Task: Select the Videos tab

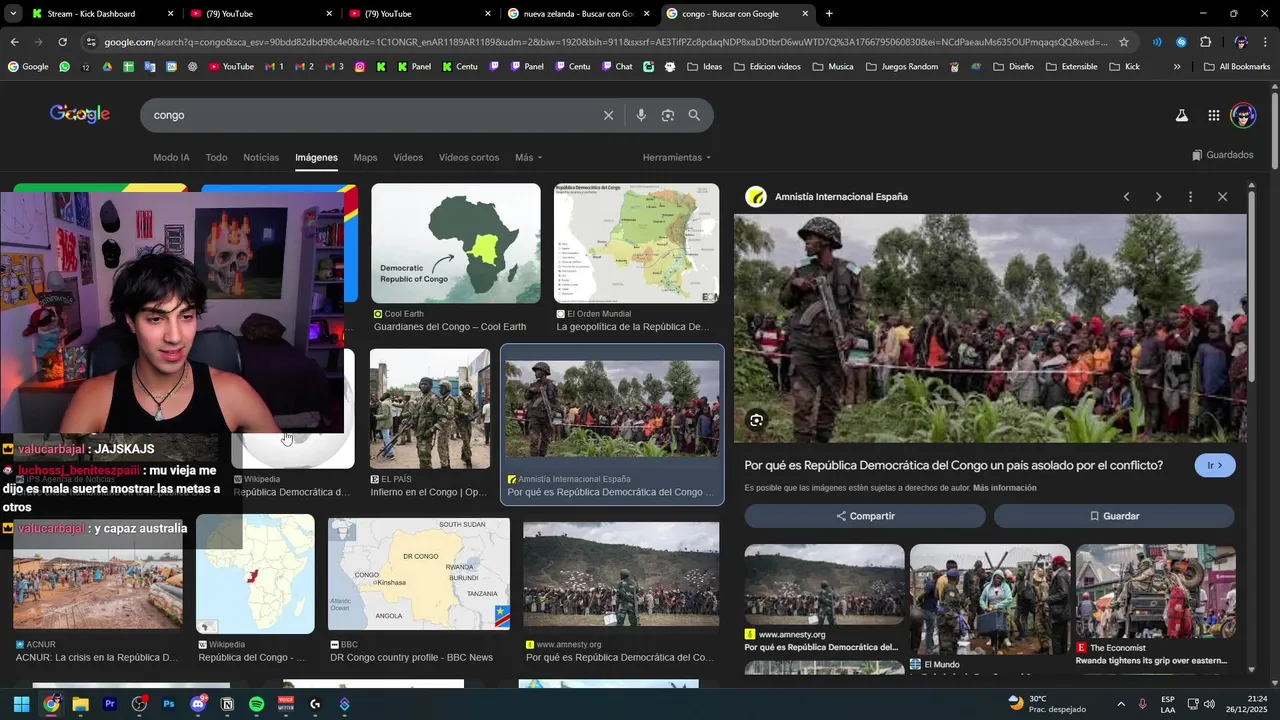Action: [408, 157]
